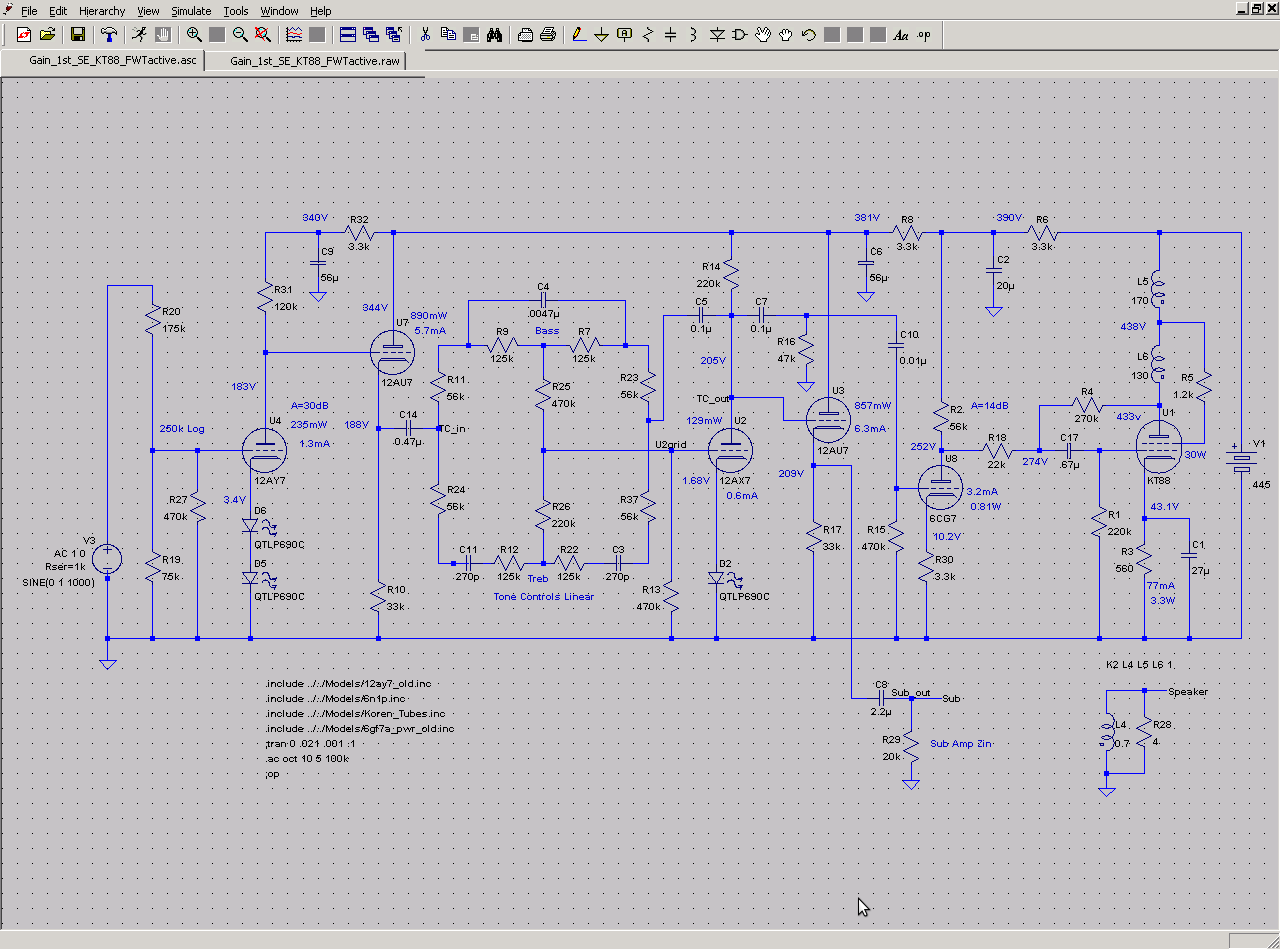
Task: Tile windows using the Tile icon
Action: point(348,35)
